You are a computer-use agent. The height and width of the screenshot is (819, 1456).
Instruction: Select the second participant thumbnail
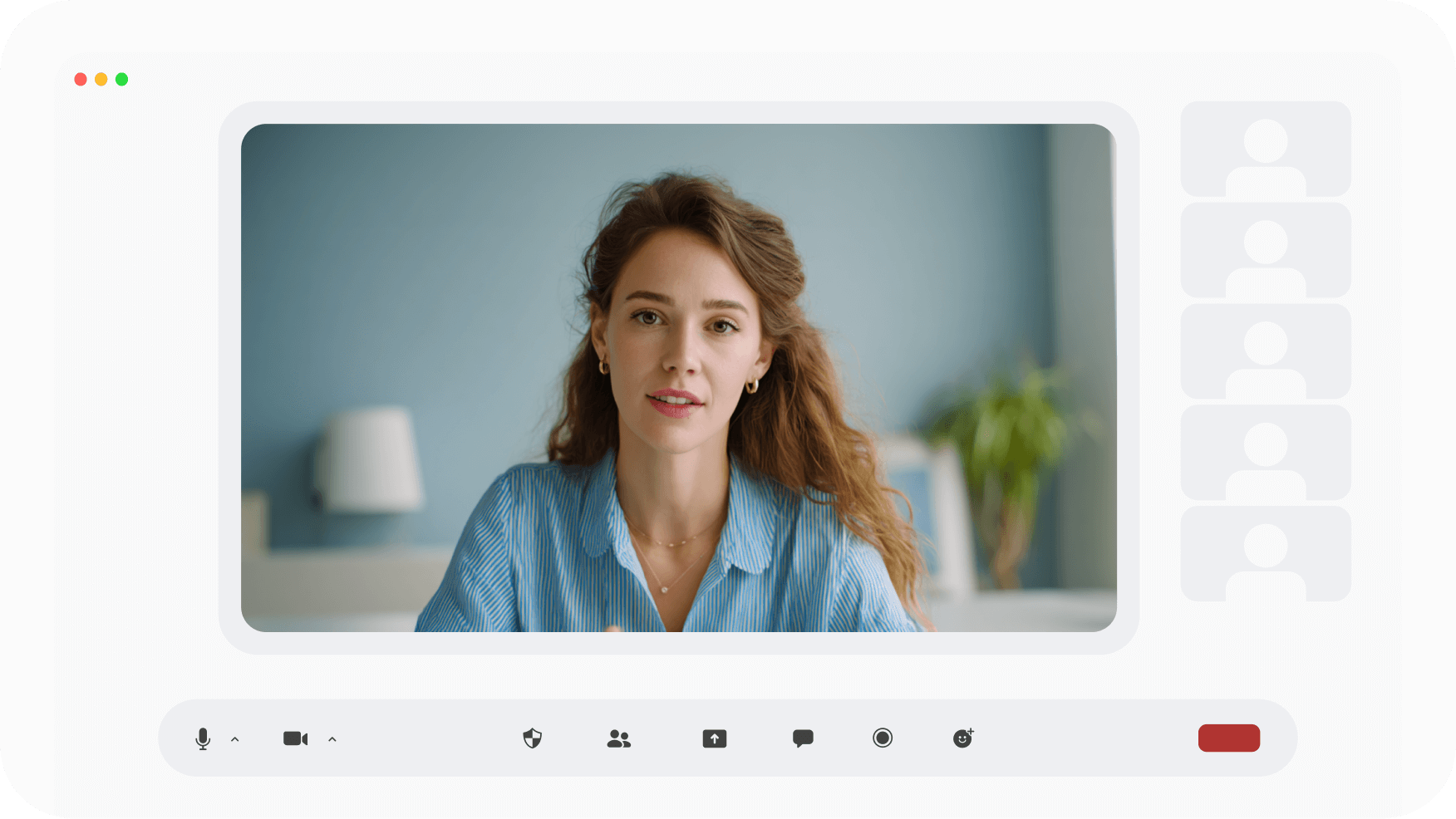[x=1266, y=250]
